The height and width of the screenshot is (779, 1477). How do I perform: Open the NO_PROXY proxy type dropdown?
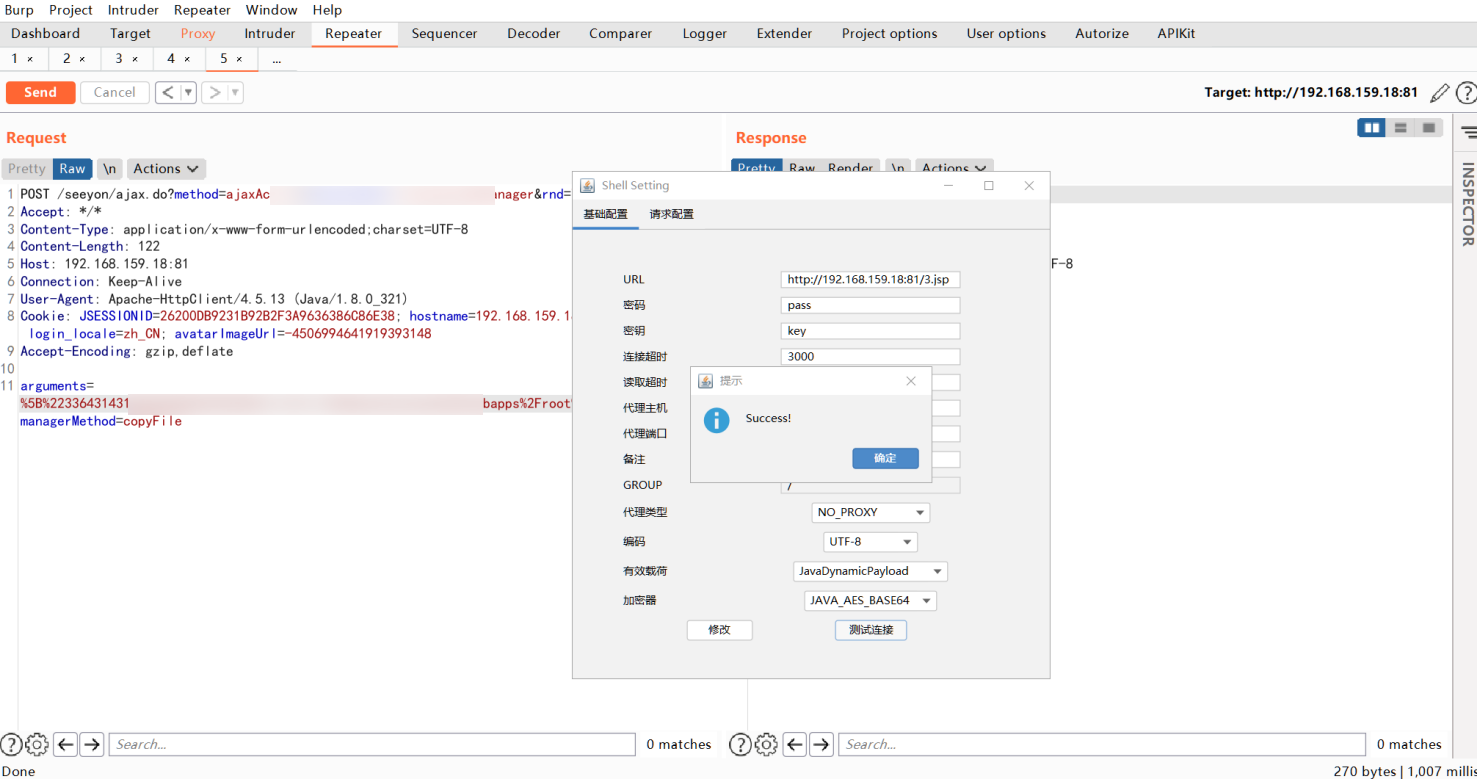click(x=870, y=512)
